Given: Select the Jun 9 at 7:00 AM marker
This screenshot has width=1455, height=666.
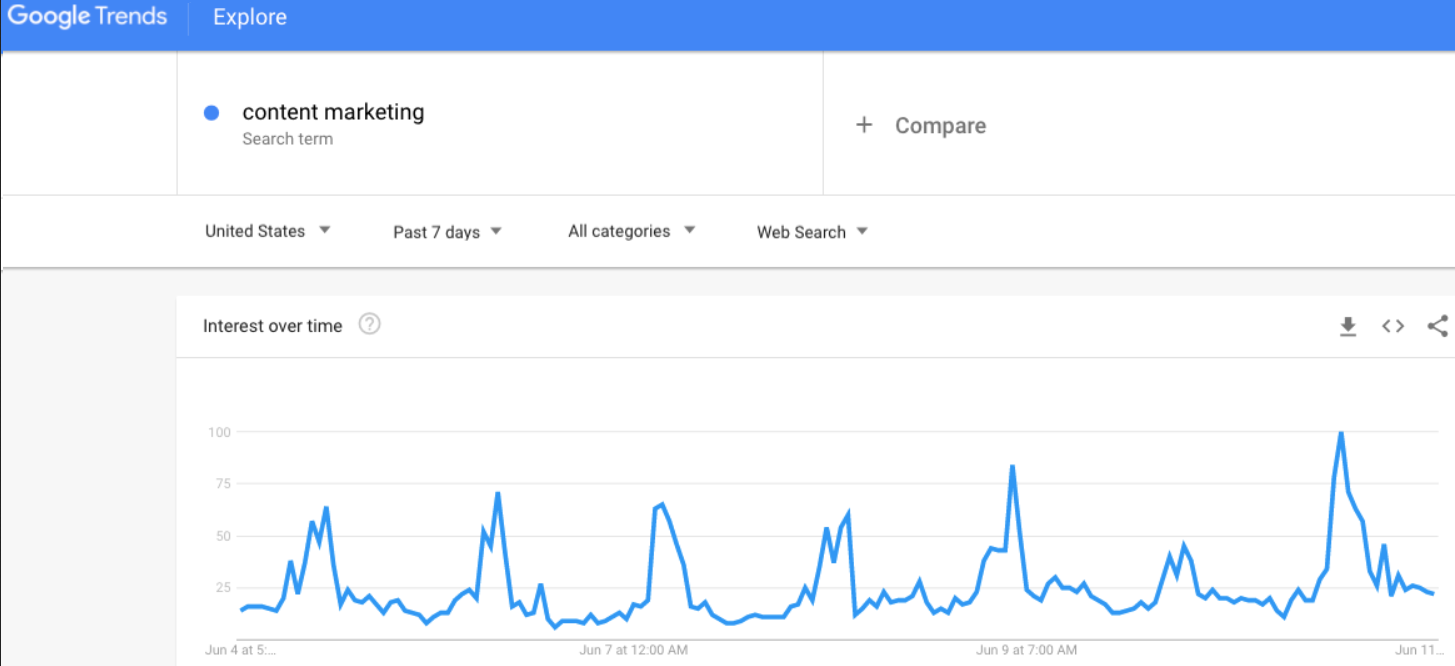Looking at the screenshot, I should 1026,650.
